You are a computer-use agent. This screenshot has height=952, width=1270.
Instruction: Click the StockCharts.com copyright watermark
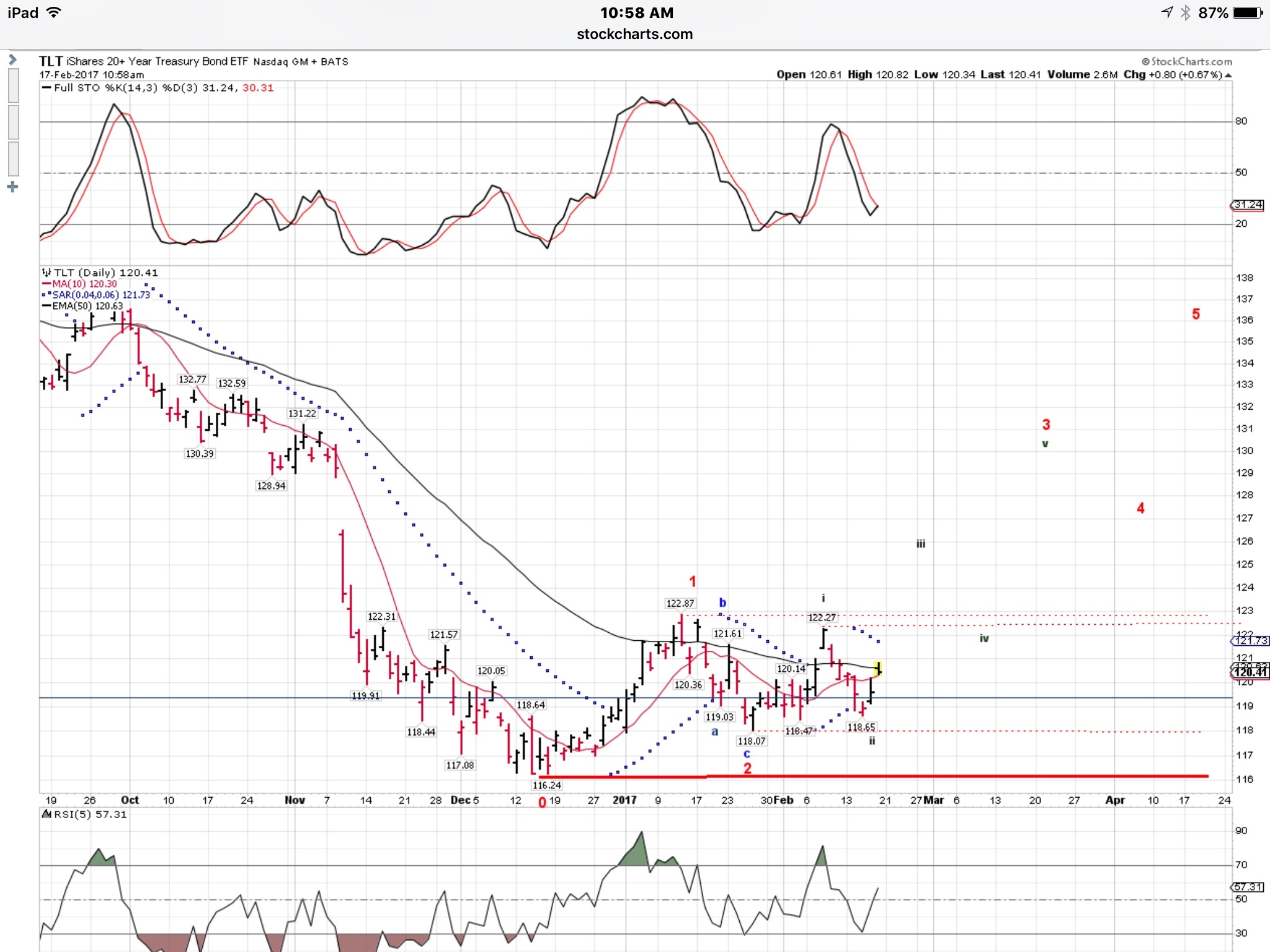click(1187, 61)
